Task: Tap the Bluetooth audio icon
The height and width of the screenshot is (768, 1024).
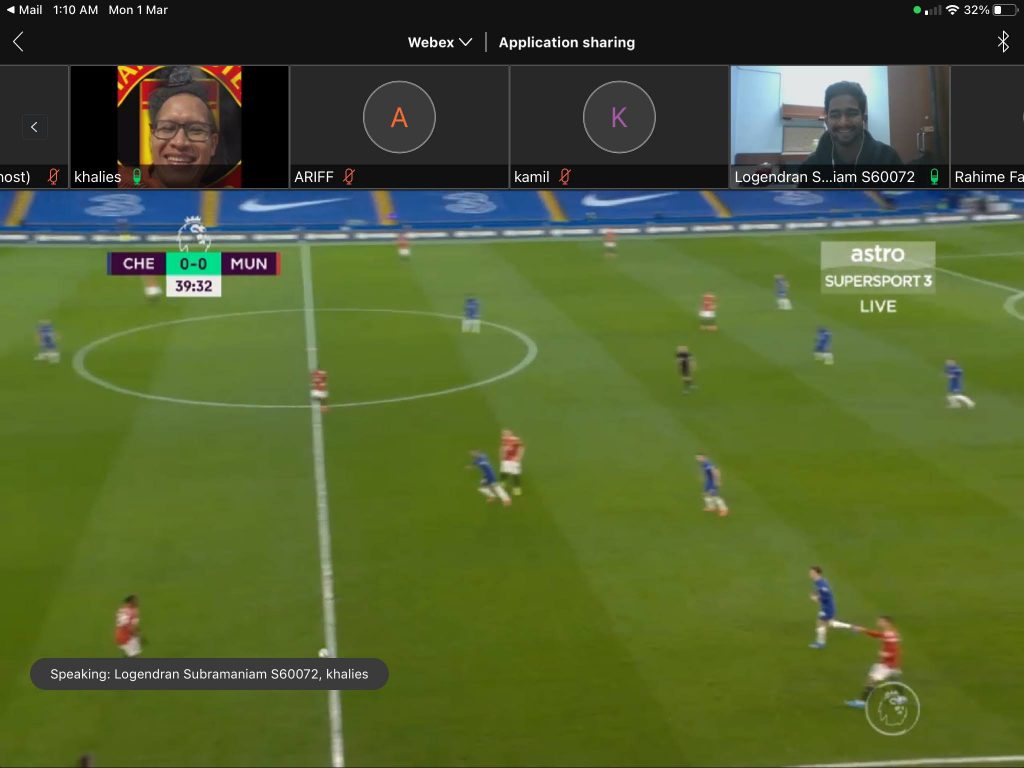Action: point(1003,42)
